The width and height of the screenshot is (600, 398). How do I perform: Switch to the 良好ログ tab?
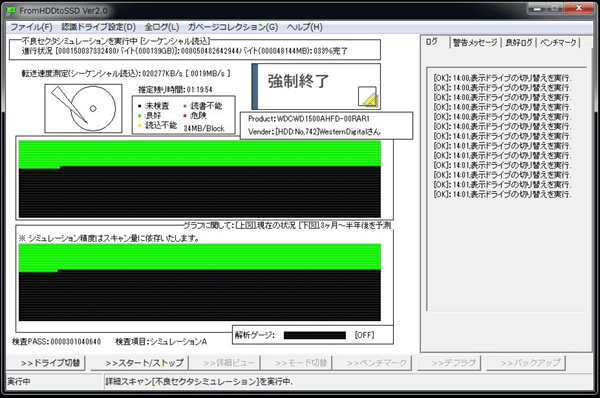[518, 42]
